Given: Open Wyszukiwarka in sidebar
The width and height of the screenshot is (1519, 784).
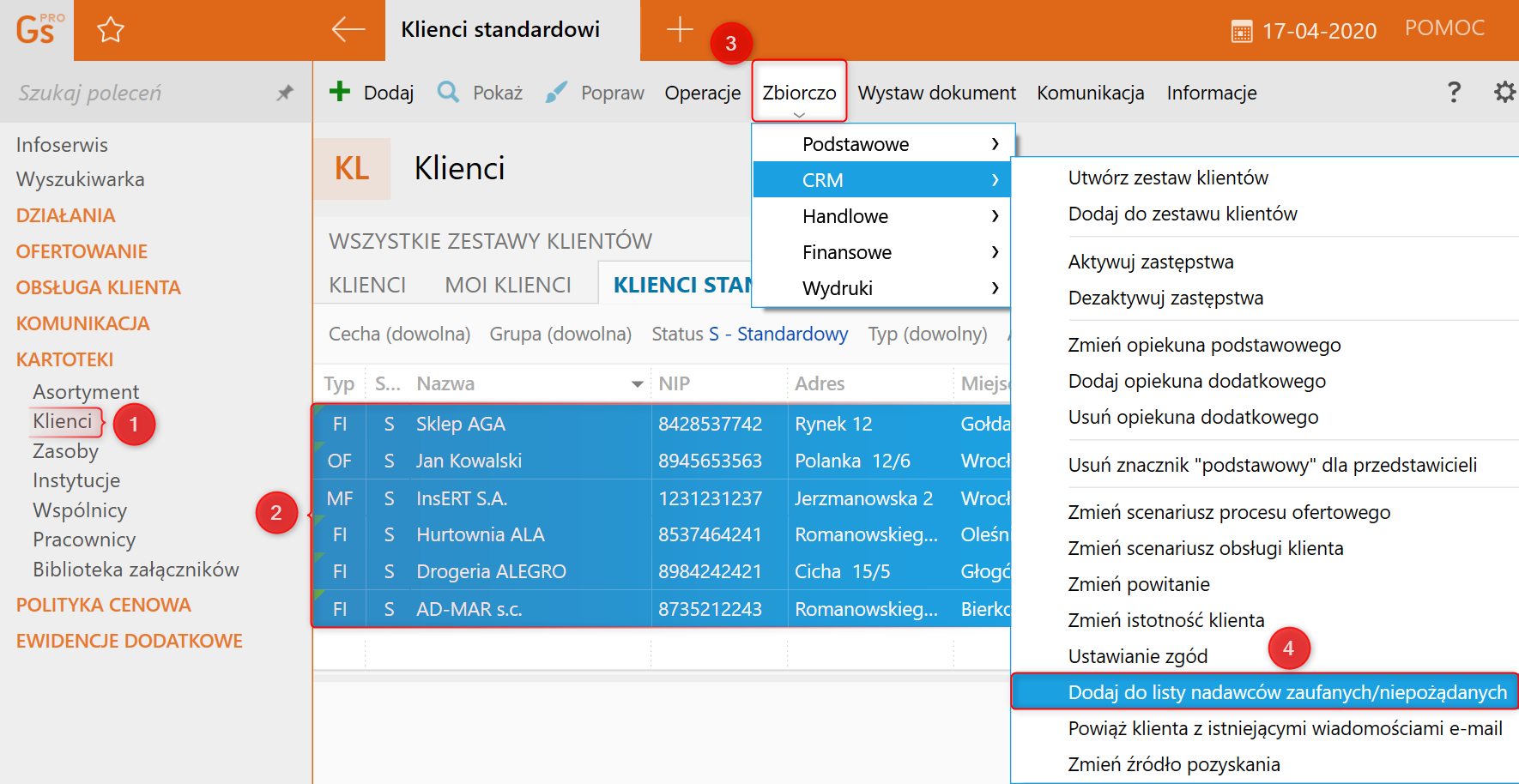Looking at the screenshot, I should (80, 179).
